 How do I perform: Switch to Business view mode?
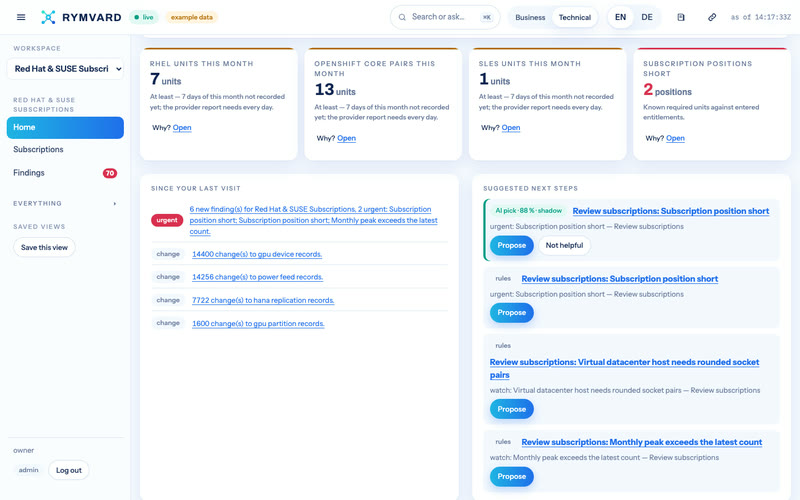click(530, 17)
